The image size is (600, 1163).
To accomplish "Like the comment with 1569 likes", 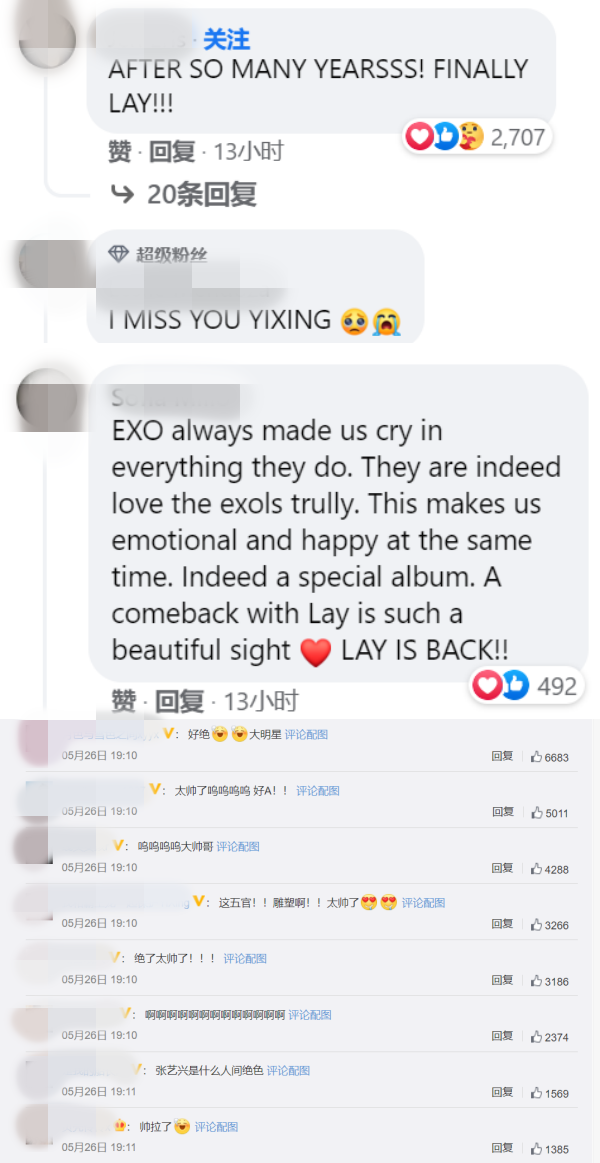I will click(537, 1093).
